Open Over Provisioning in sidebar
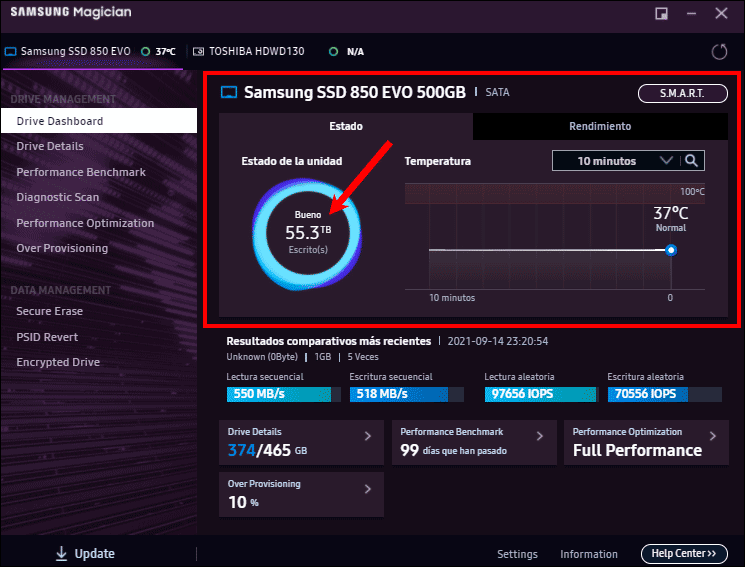 coord(62,248)
